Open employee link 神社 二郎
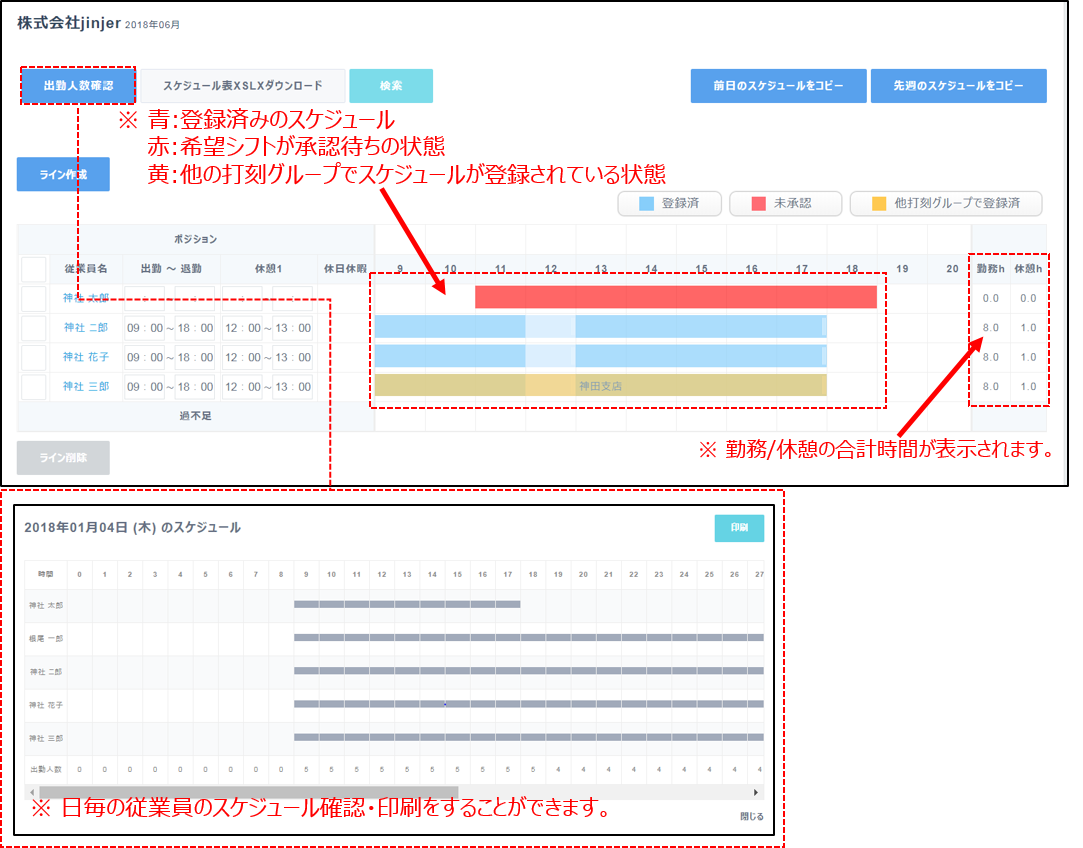This screenshot has height=848, width=1083. pos(86,328)
